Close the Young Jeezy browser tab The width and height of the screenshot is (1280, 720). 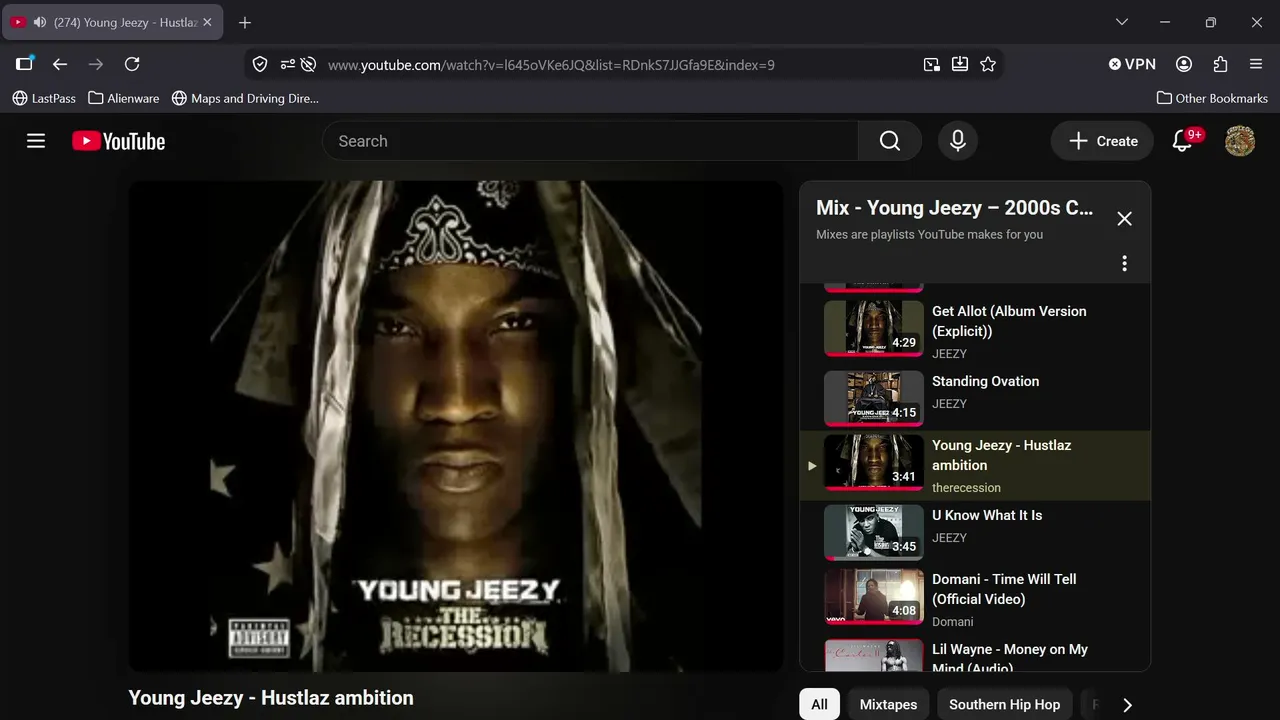tap(207, 22)
